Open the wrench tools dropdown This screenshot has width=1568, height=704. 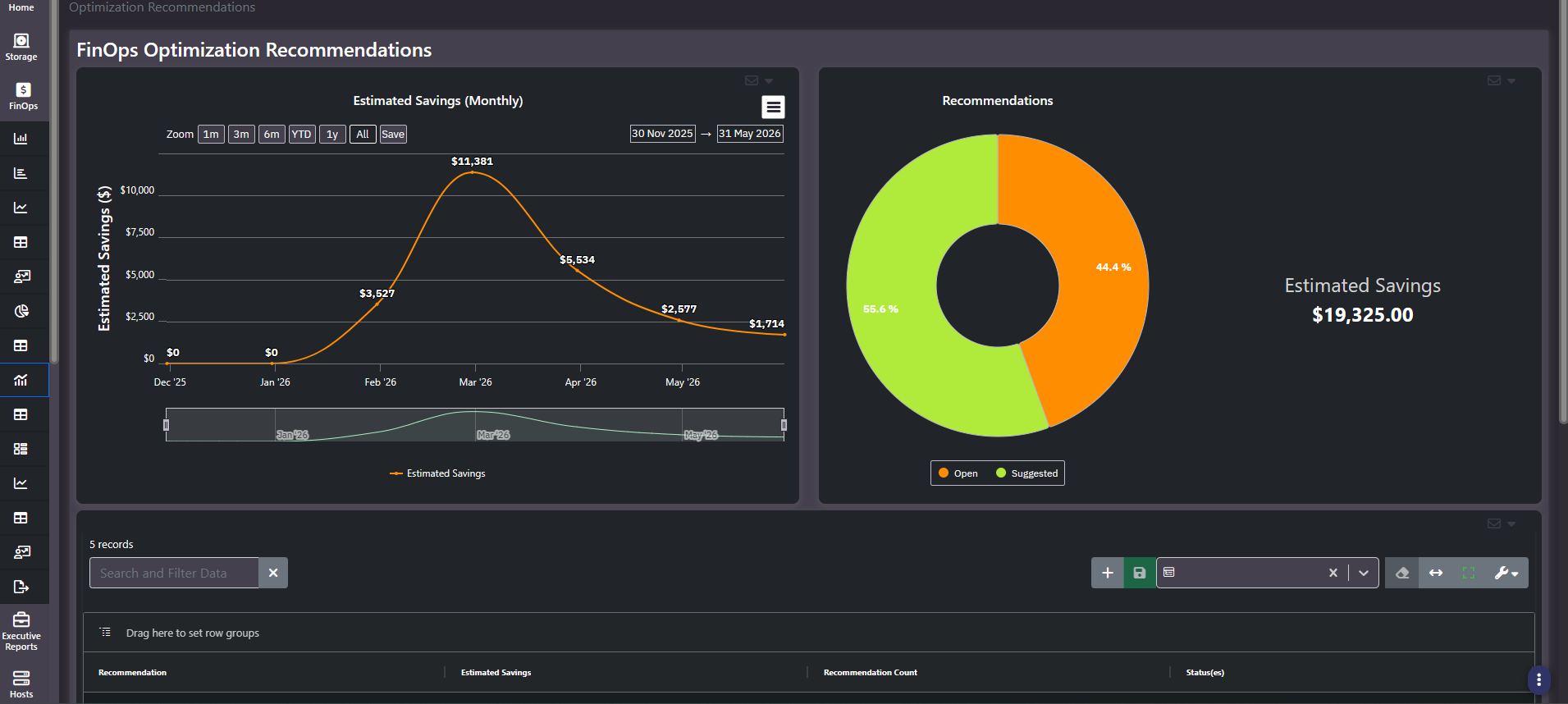1506,573
